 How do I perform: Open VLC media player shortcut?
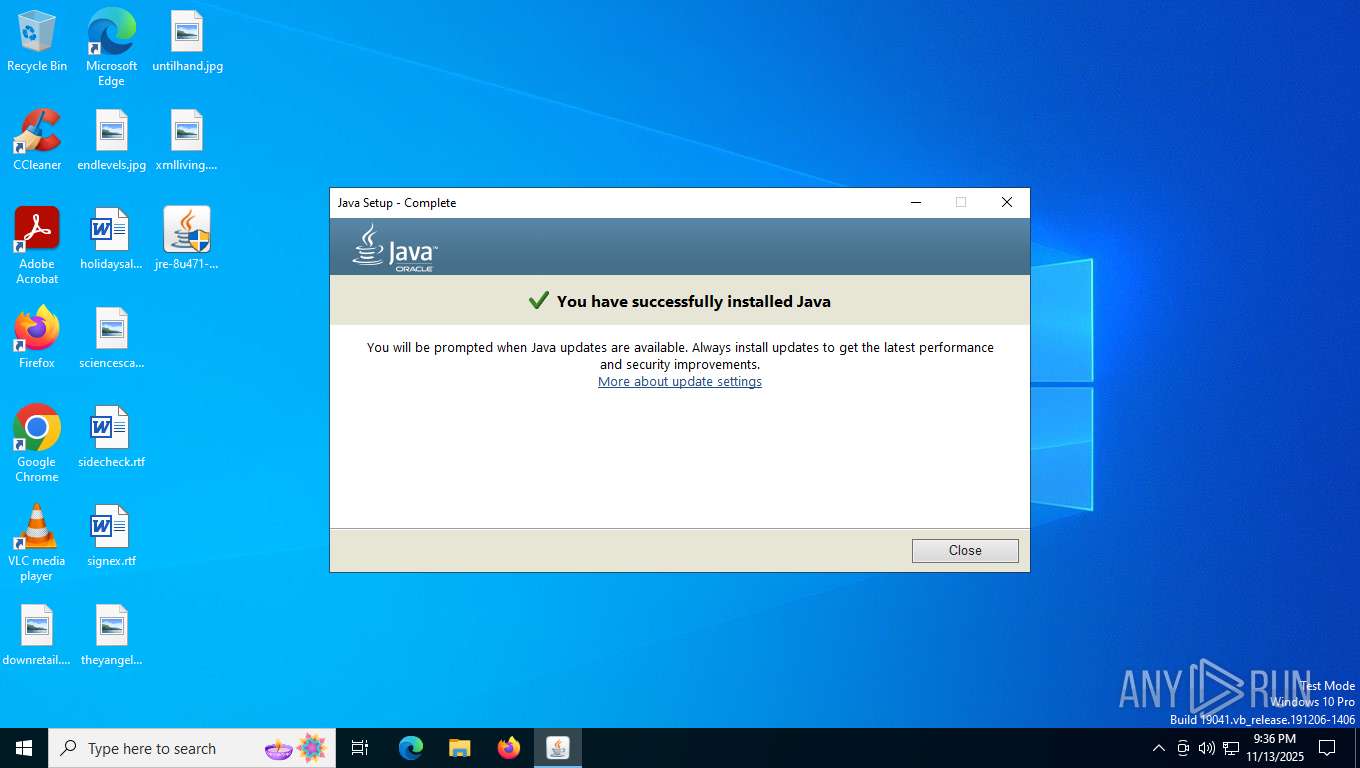37,543
